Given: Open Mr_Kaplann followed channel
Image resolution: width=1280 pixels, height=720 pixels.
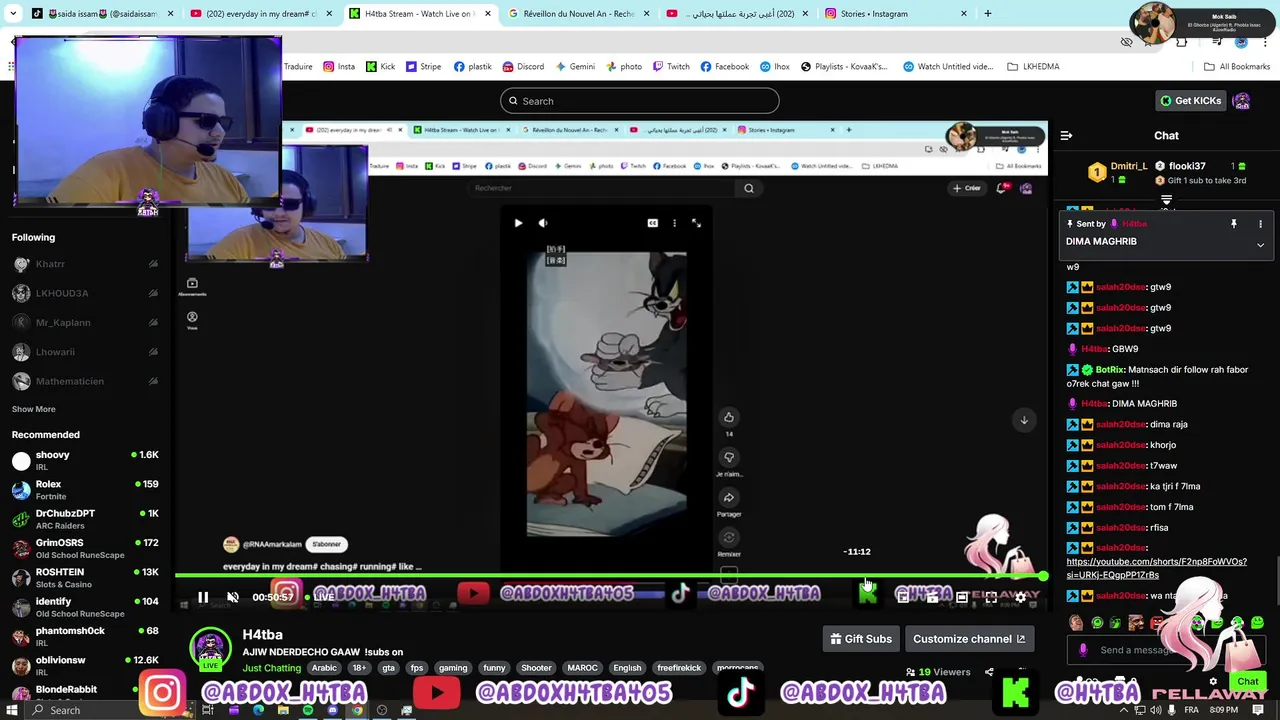Looking at the screenshot, I should (85, 322).
